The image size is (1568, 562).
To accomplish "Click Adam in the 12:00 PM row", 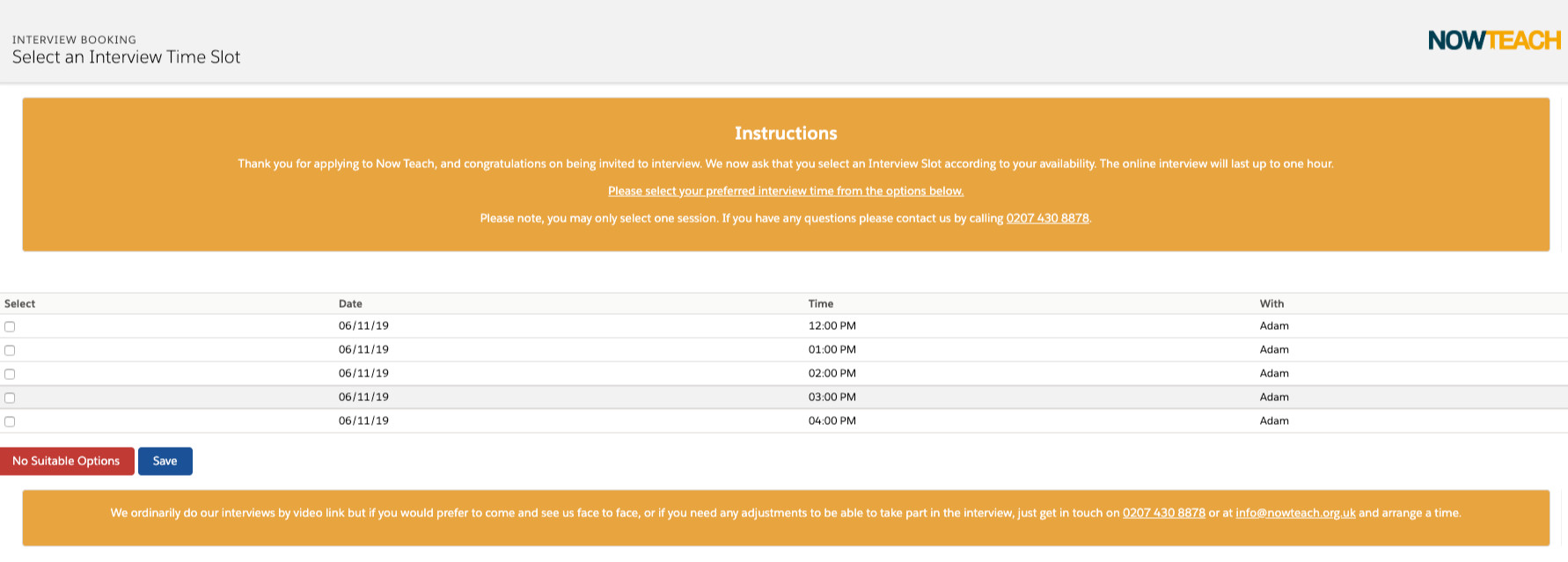I will click(1274, 325).
